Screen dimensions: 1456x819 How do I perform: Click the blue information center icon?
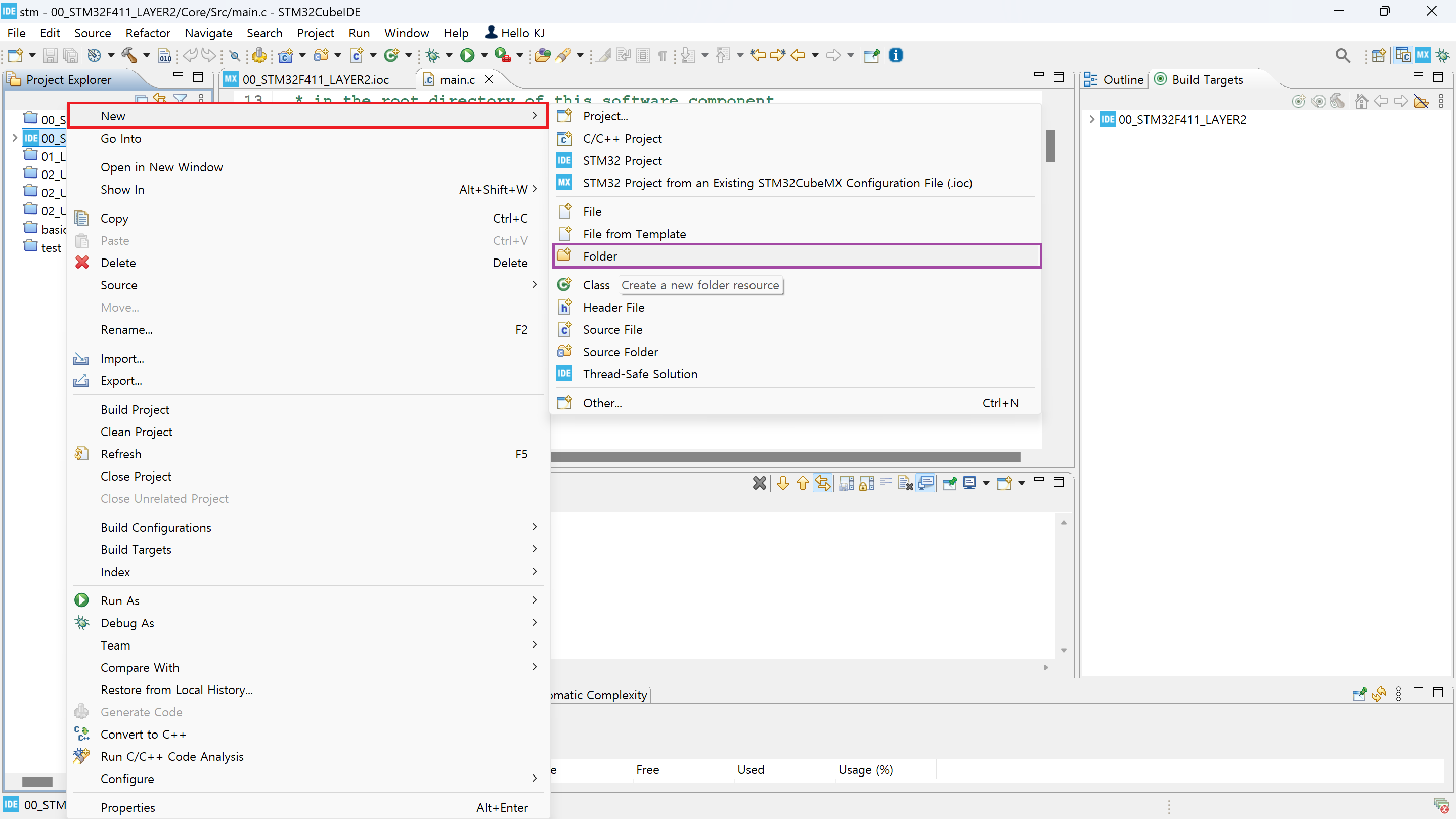coord(896,55)
